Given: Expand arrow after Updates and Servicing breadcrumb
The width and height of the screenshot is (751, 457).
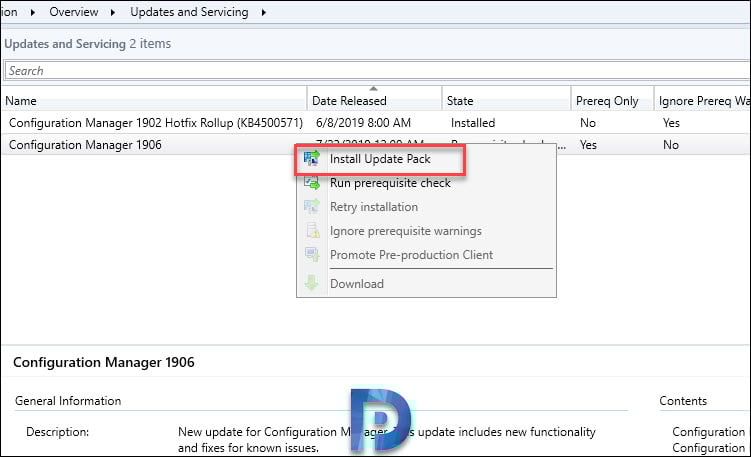Looking at the screenshot, I should tap(264, 12).
